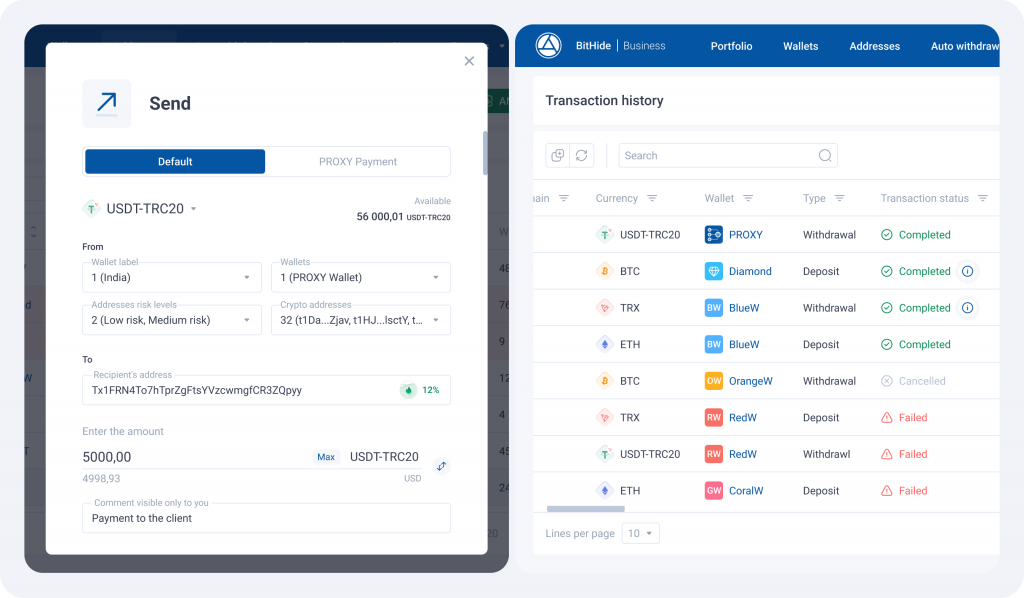
Task: Open Addresses risk levels dropdown
Action: [172, 320]
